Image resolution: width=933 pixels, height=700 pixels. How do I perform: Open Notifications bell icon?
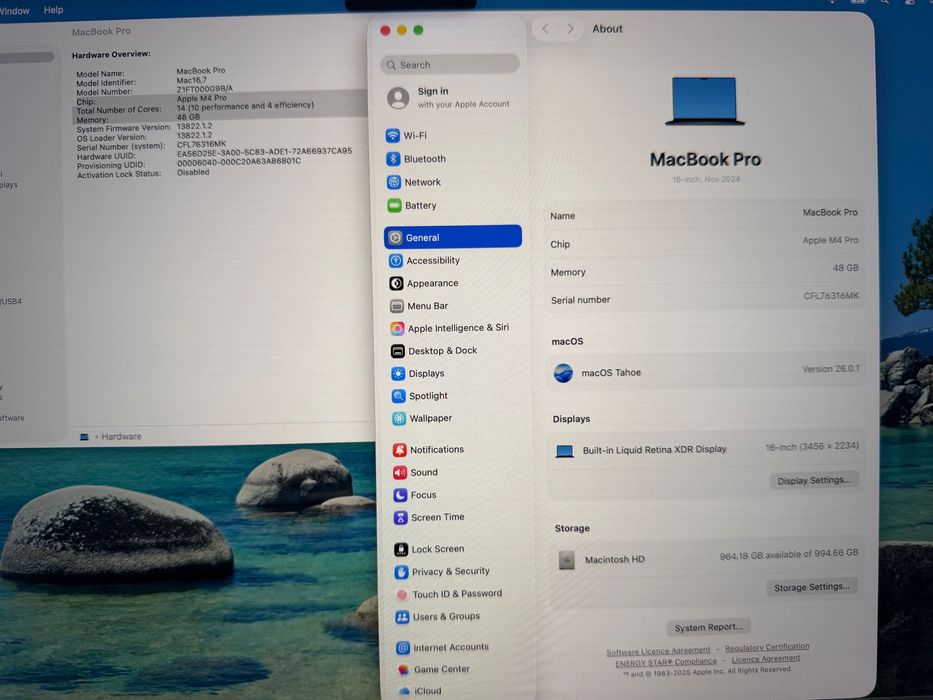[x=400, y=450]
